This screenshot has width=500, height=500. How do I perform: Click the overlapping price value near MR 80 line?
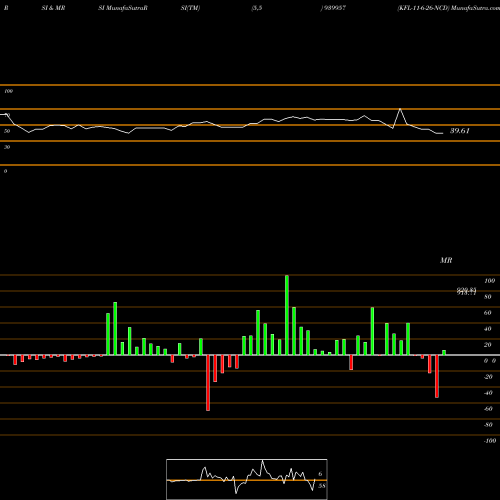click(466, 292)
